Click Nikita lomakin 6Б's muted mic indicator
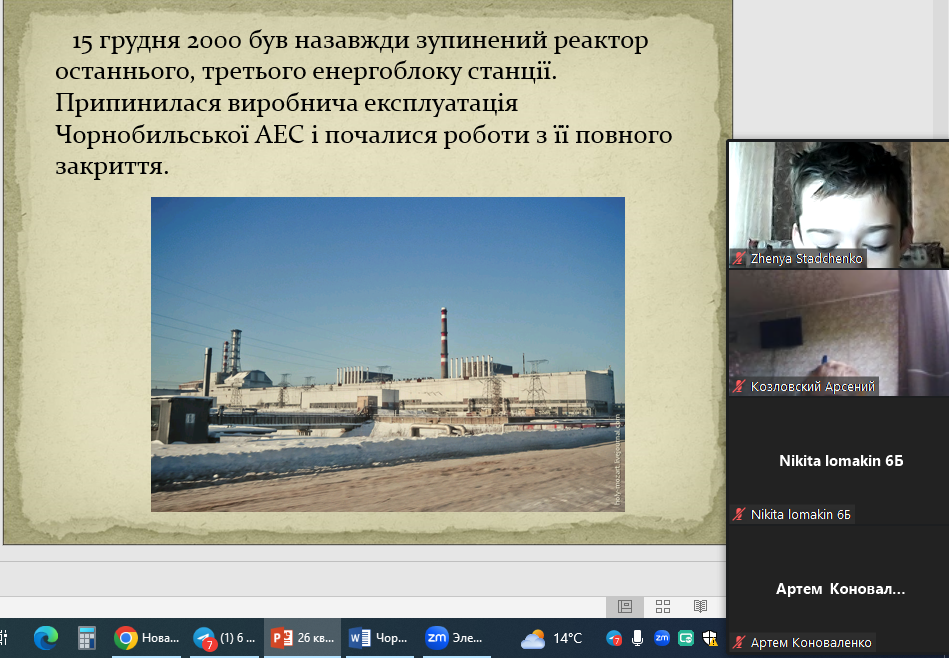This screenshot has width=949, height=658. (738, 515)
